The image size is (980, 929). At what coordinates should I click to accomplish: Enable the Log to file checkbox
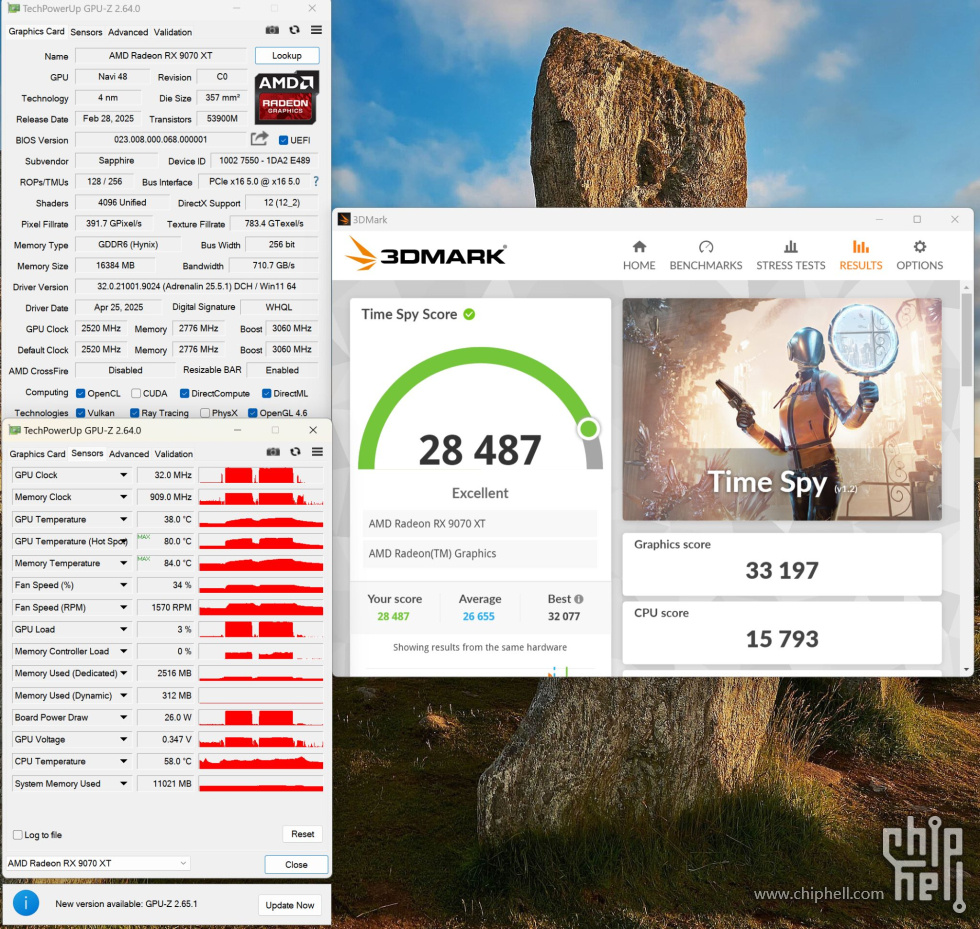point(18,835)
